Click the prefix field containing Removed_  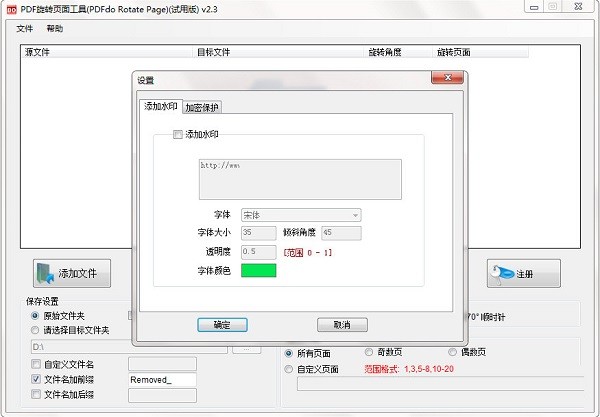162,380
